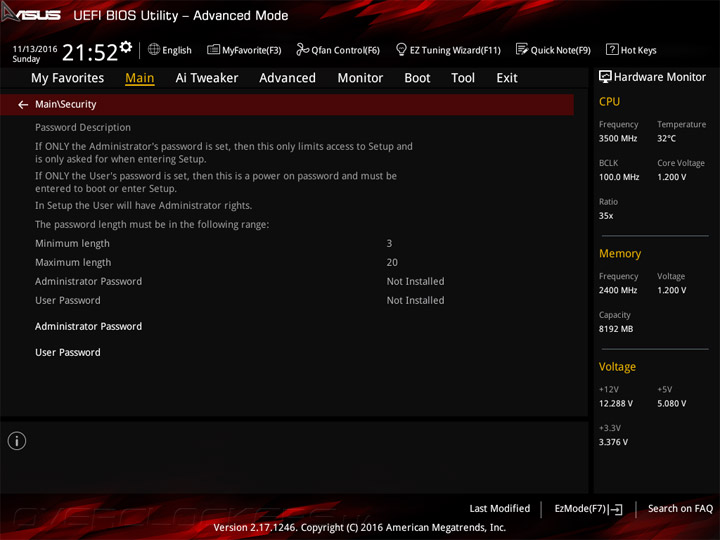Screen dimensions: 720x540
Task: Select the Main tab
Action: pyautogui.click(x=140, y=78)
